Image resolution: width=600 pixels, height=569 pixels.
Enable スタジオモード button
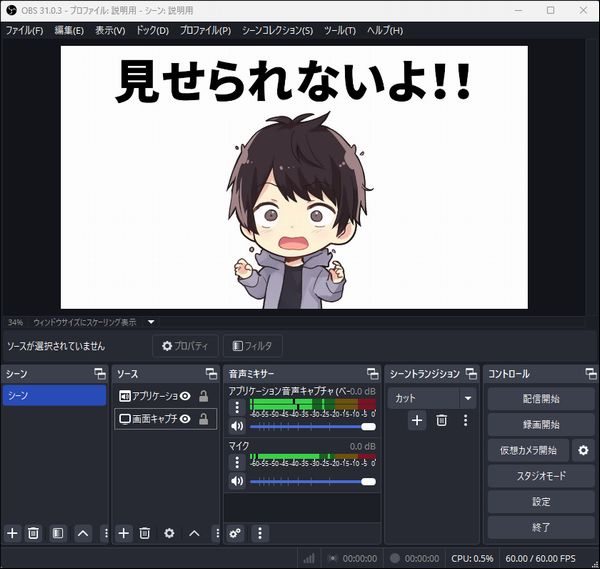[541, 476]
